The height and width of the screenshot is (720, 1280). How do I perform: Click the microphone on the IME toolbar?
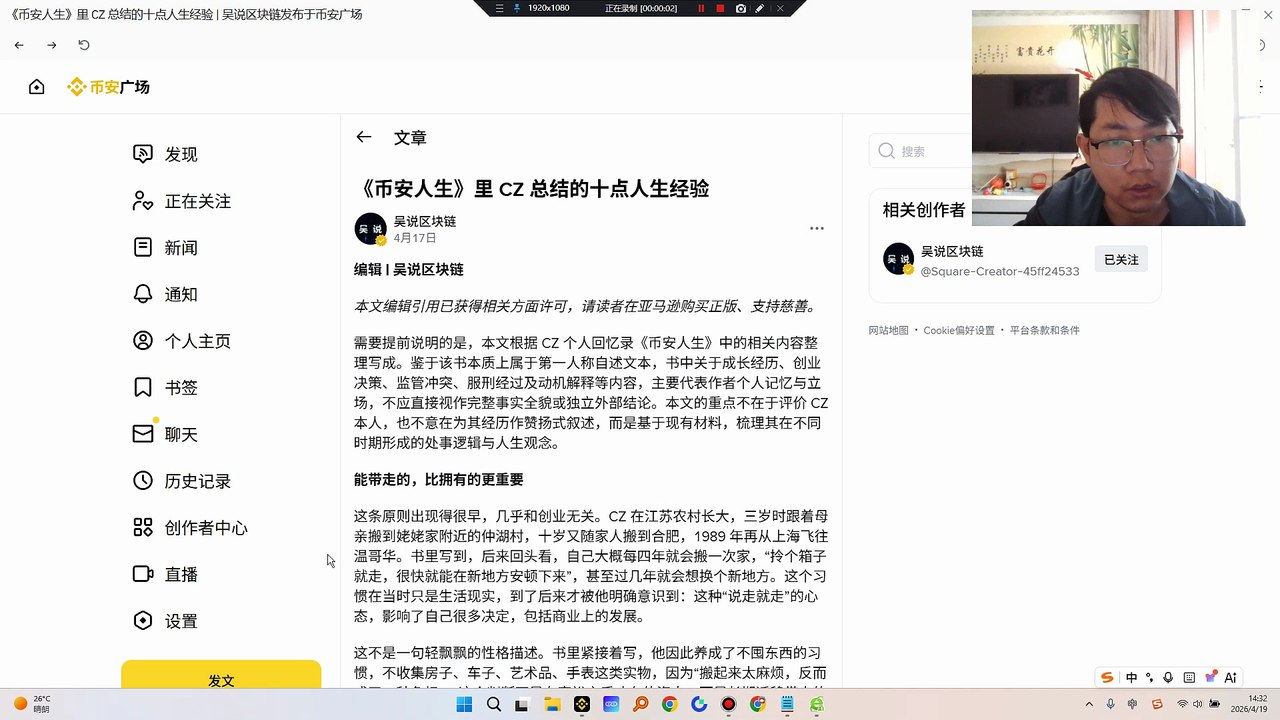point(1168,677)
